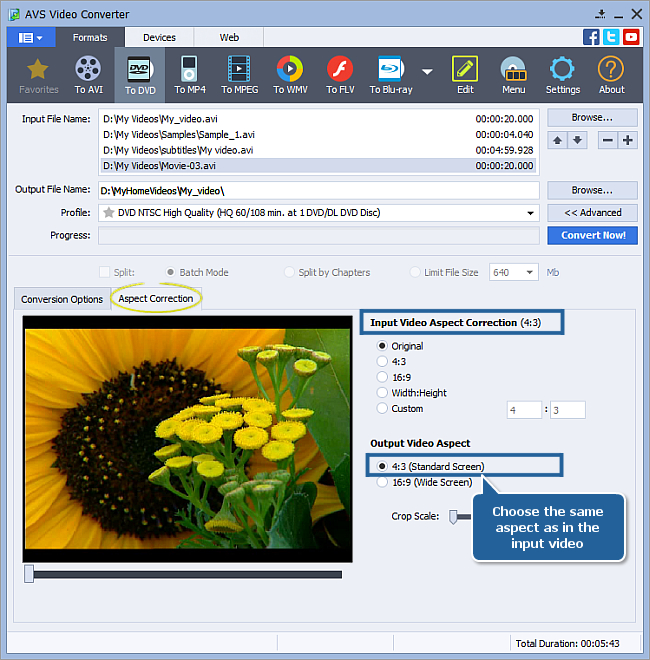This screenshot has height=660, width=650.
Task: Select input file Sample_1.avi
Action: pyautogui.click(x=319, y=135)
